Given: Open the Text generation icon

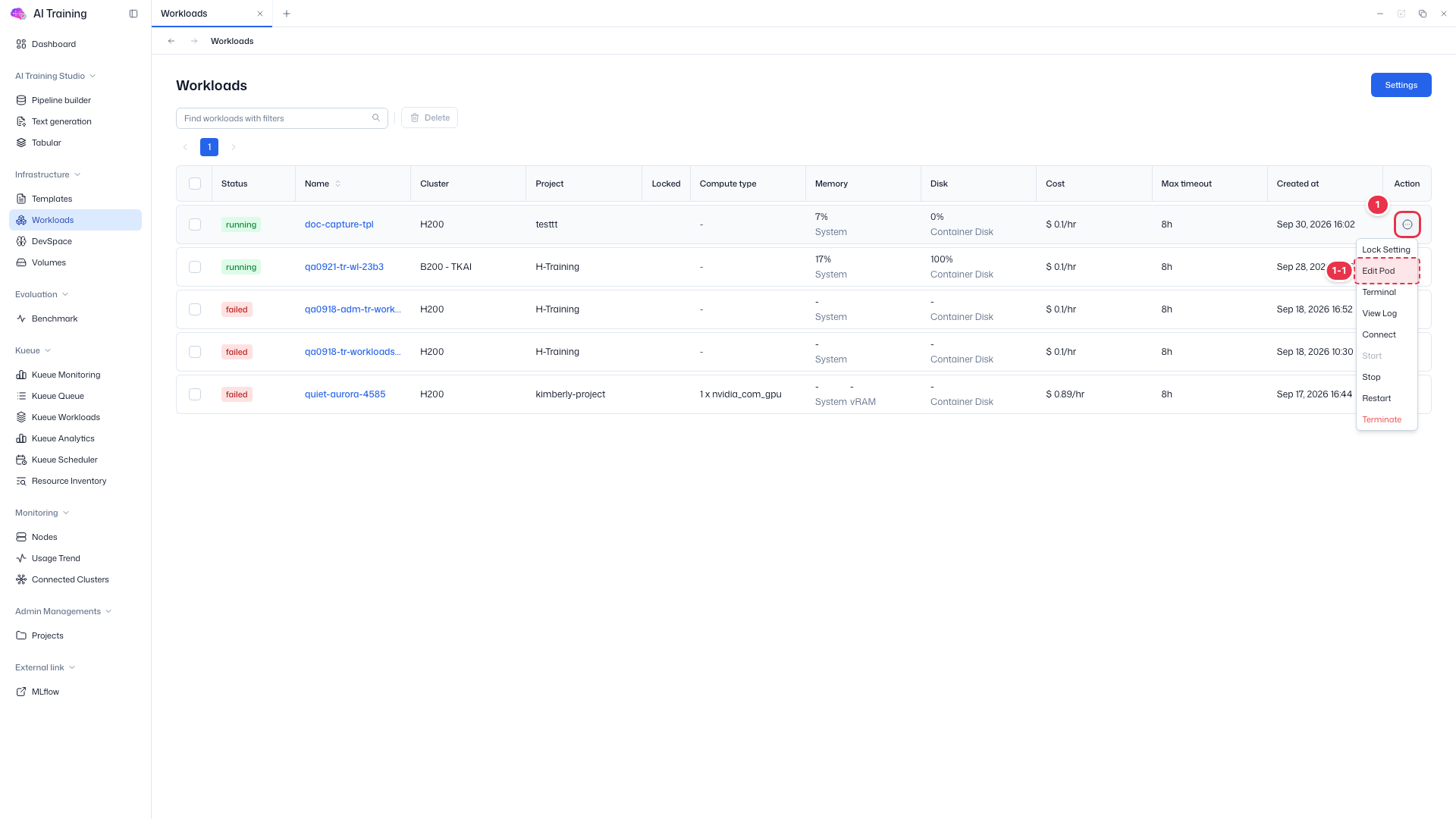Looking at the screenshot, I should [x=21, y=121].
